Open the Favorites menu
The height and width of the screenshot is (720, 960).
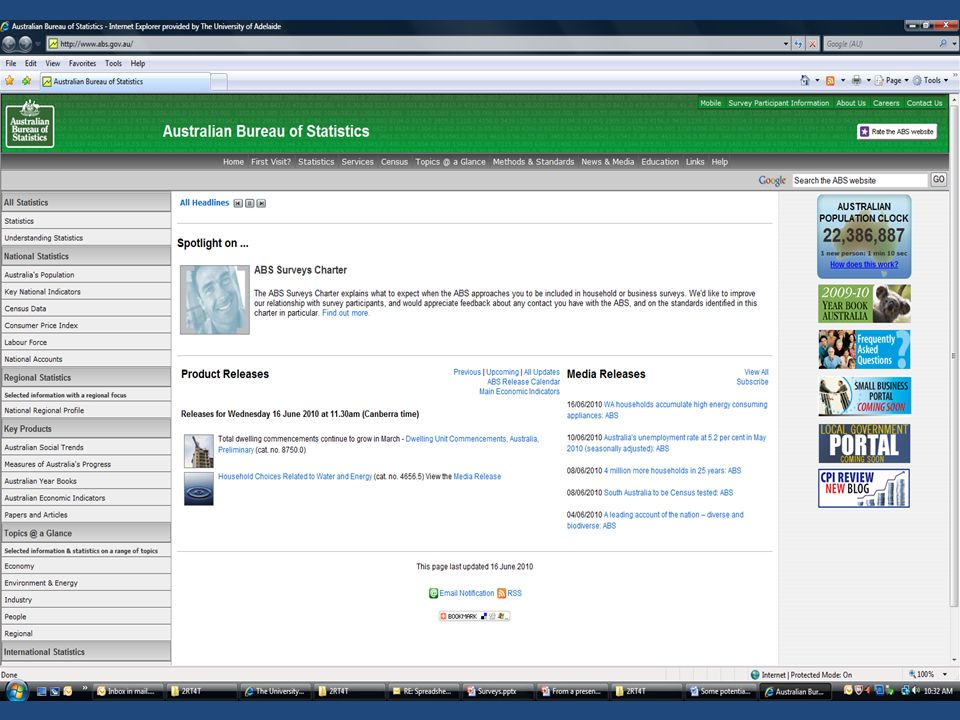pyautogui.click(x=82, y=63)
